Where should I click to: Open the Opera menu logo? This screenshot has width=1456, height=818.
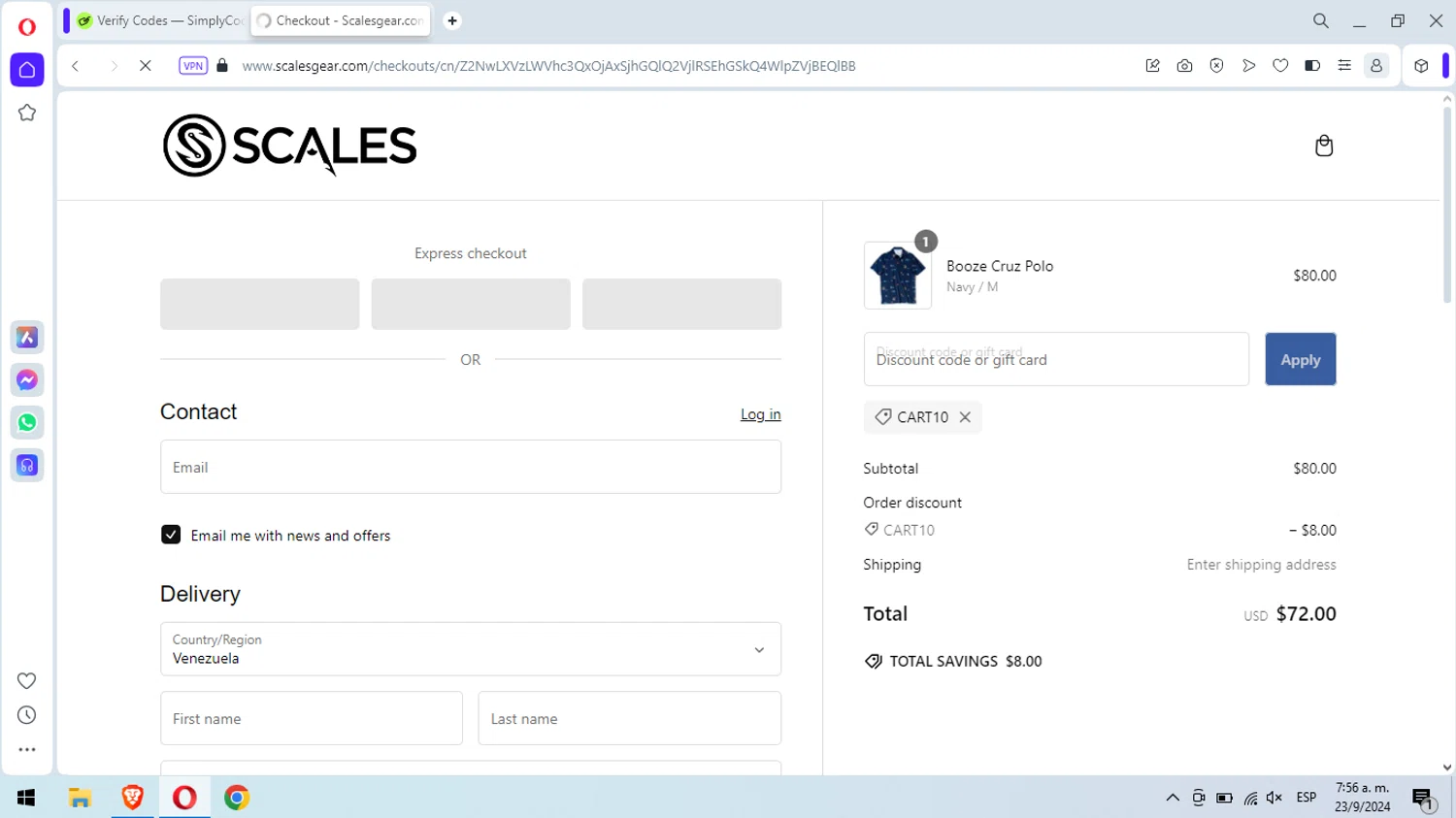click(x=27, y=26)
